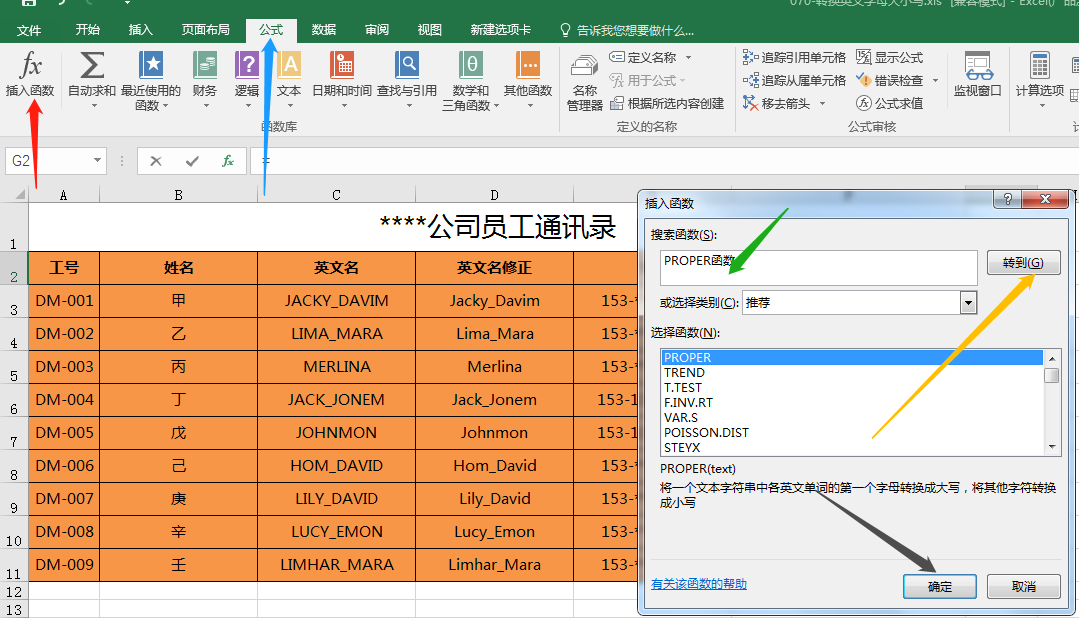Click Trace Dependents (追踪从属单元格)

(x=794, y=80)
